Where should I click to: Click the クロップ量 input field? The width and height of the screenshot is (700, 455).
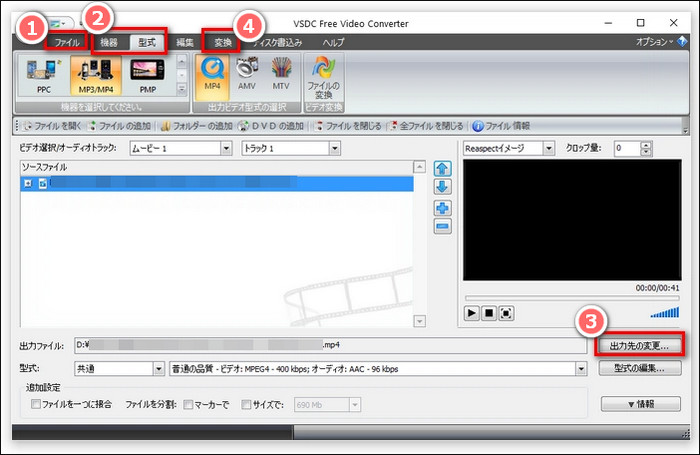pos(627,148)
